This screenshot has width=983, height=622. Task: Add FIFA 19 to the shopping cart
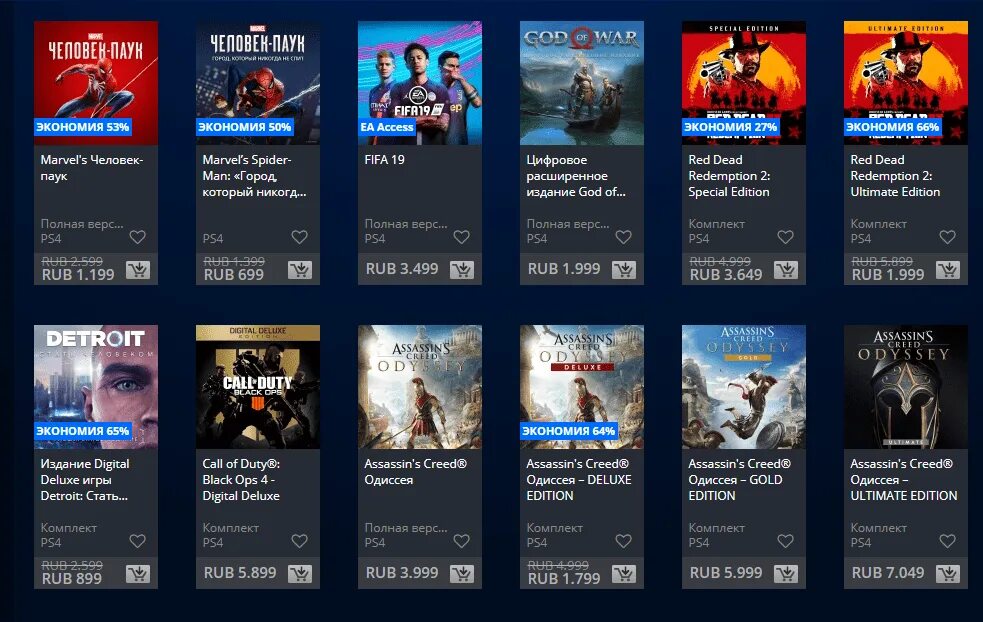click(462, 270)
